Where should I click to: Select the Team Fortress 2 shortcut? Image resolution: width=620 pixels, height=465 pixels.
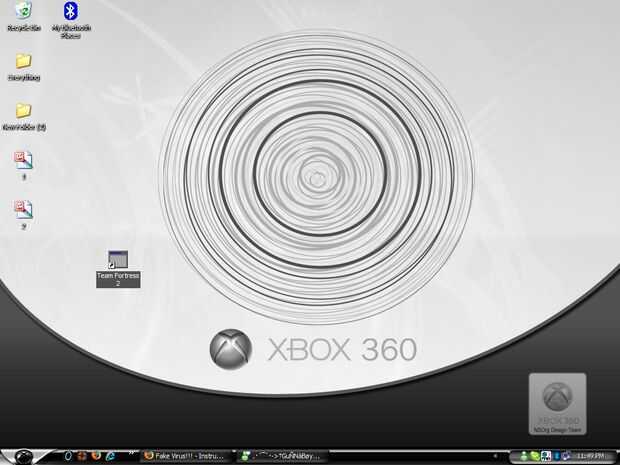point(118,269)
